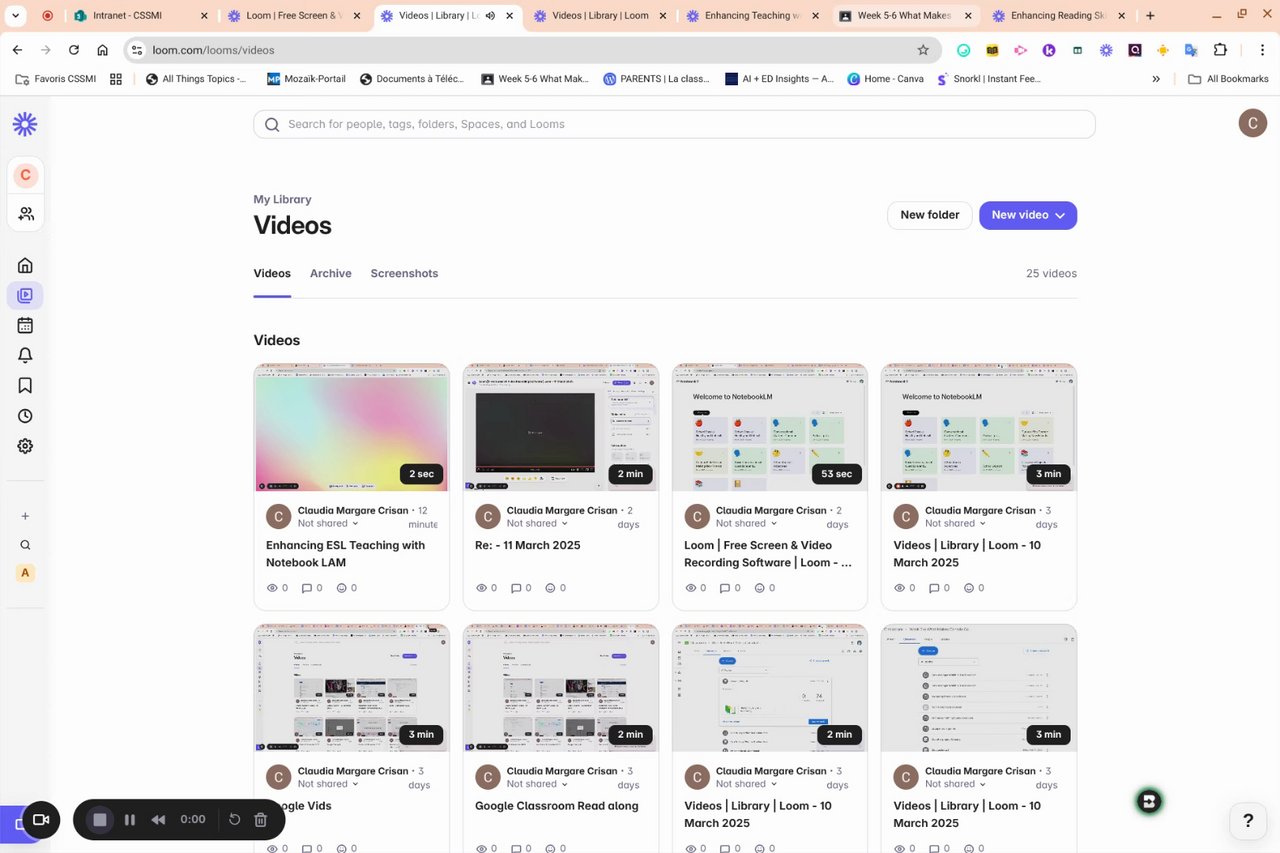This screenshot has width=1280, height=853.
Task: Click the My Library breadcrumb
Action: [x=282, y=199]
